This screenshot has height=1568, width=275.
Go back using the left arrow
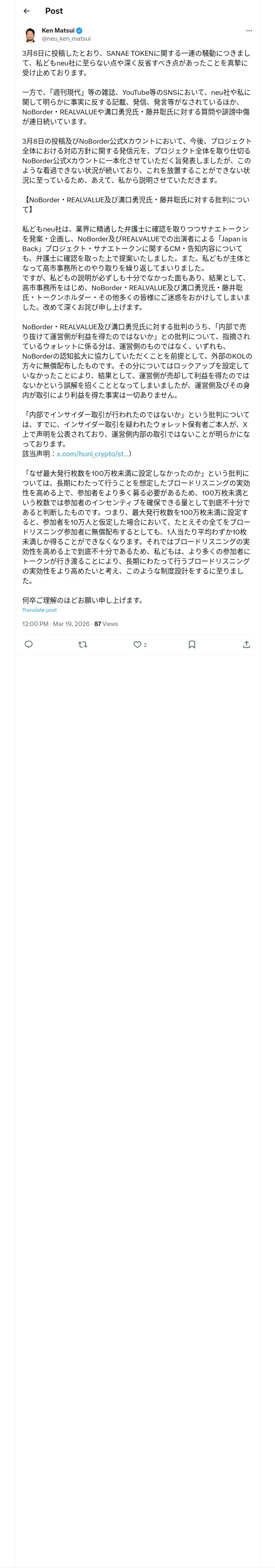tap(26, 11)
